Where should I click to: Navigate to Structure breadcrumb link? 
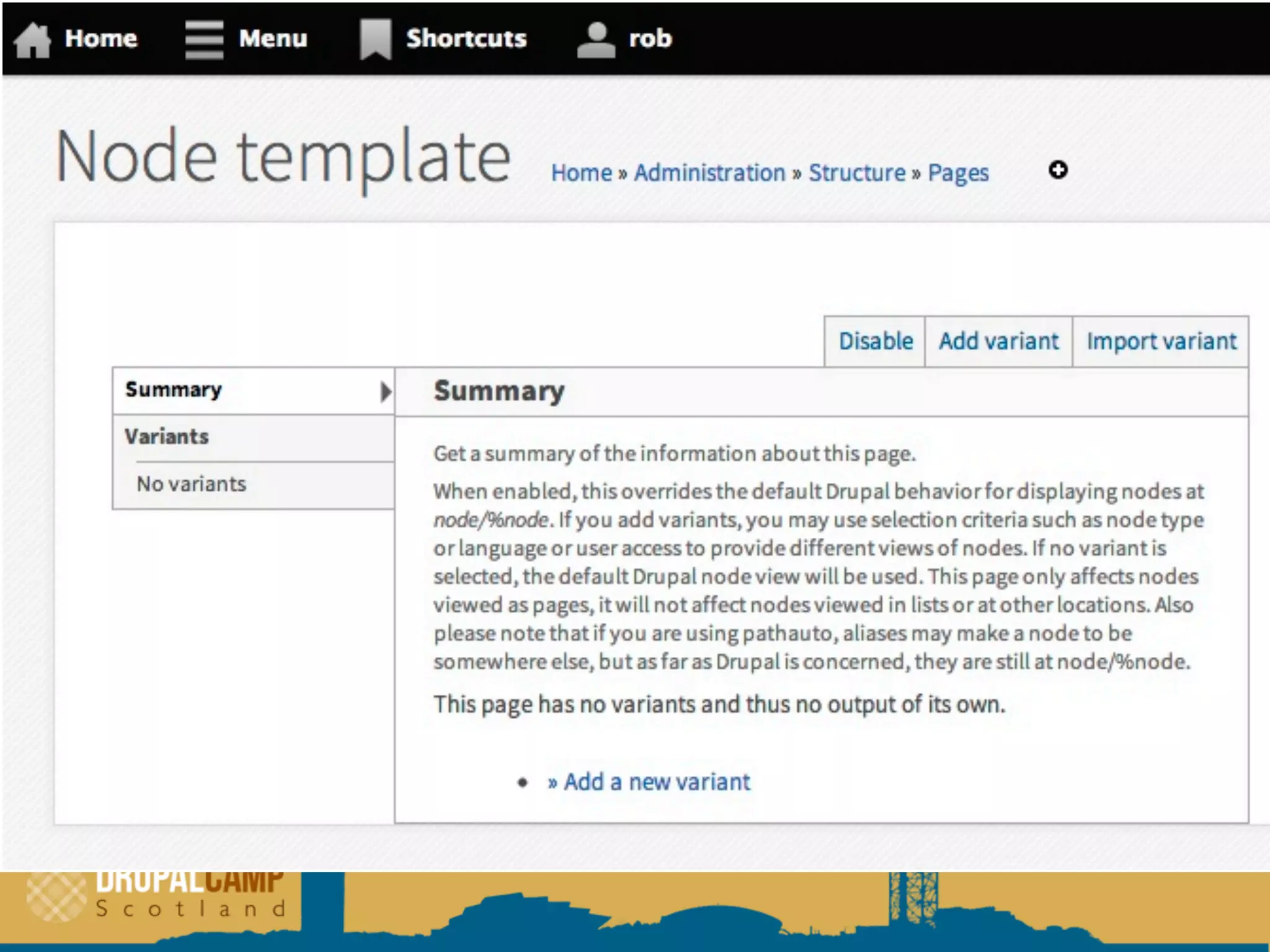pyautogui.click(x=856, y=173)
